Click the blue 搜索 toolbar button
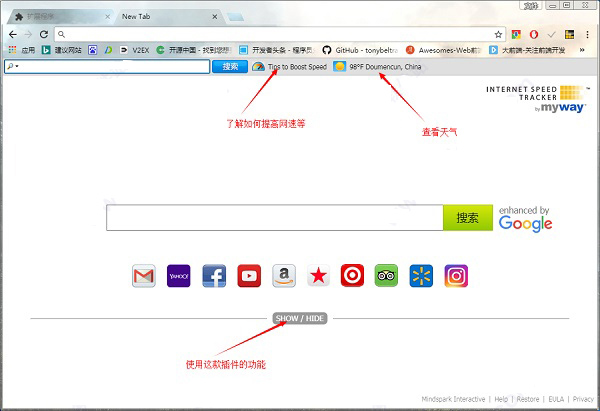The image size is (600, 411). click(x=230, y=67)
